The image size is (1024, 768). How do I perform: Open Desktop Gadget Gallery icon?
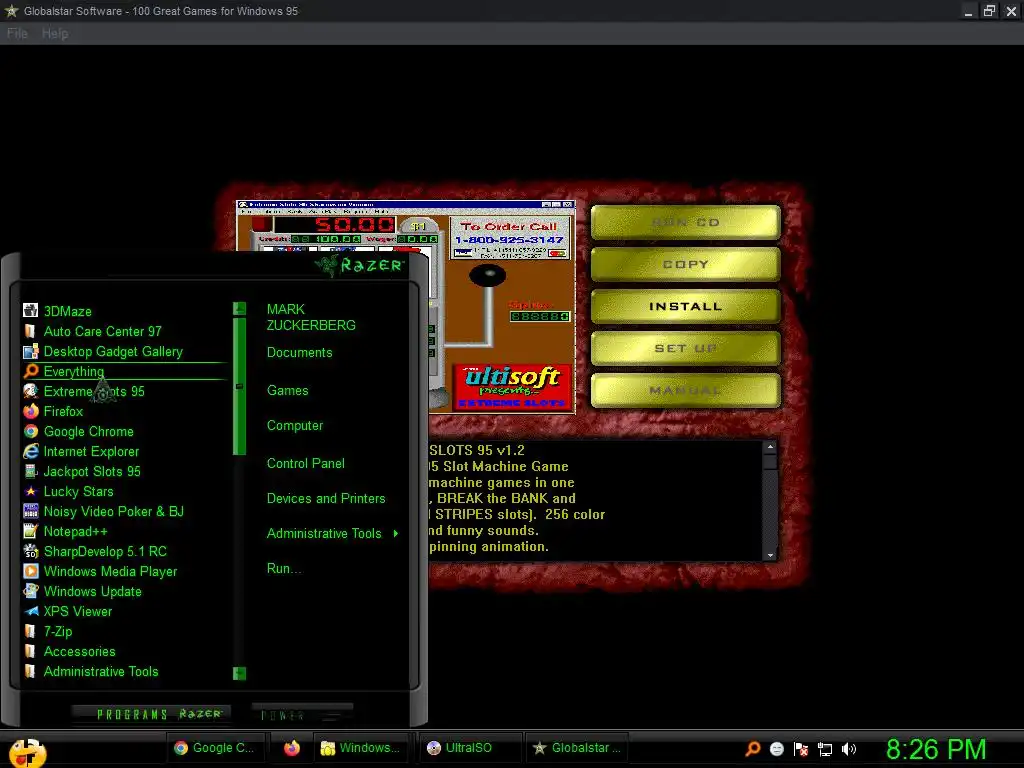[30, 351]
